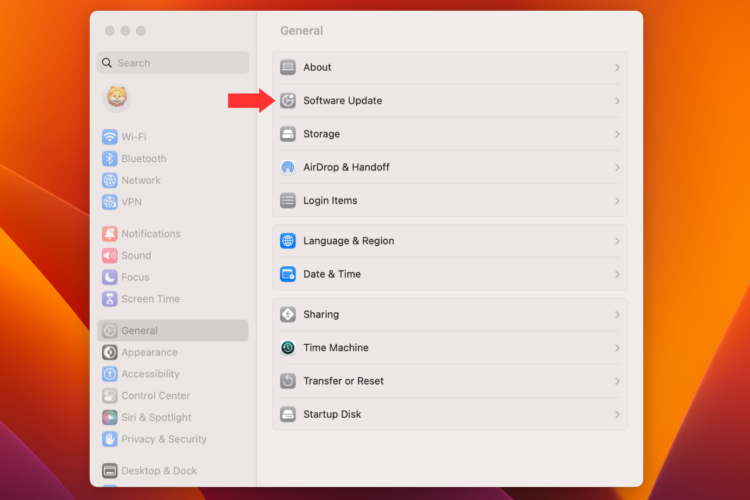Click the Login Items list icon
The width and height of the screenshot is (750, 500).
pyautogui.click(x=288, y=200)
